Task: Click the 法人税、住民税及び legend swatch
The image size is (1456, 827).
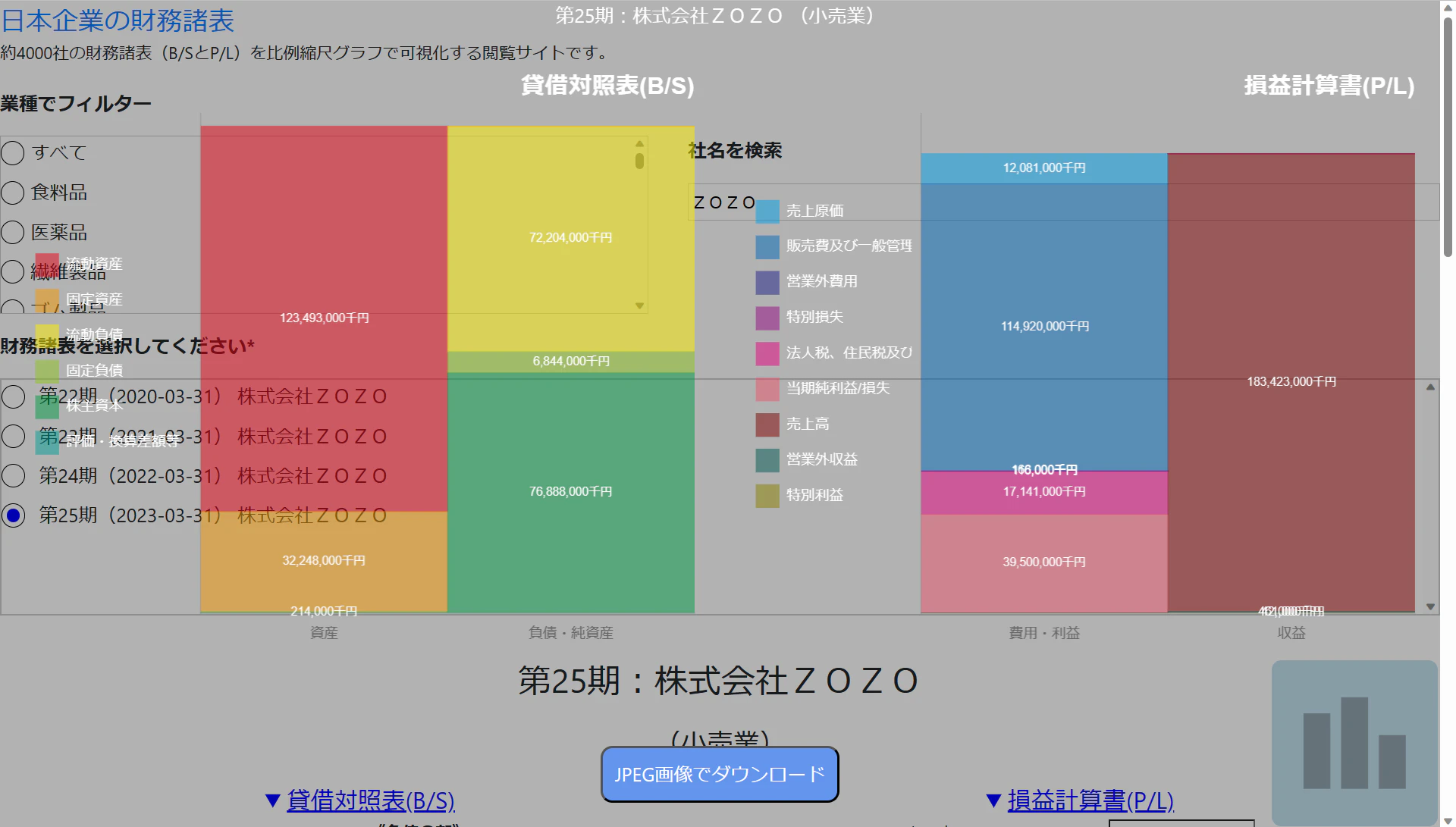Action: tap(767, 353)
